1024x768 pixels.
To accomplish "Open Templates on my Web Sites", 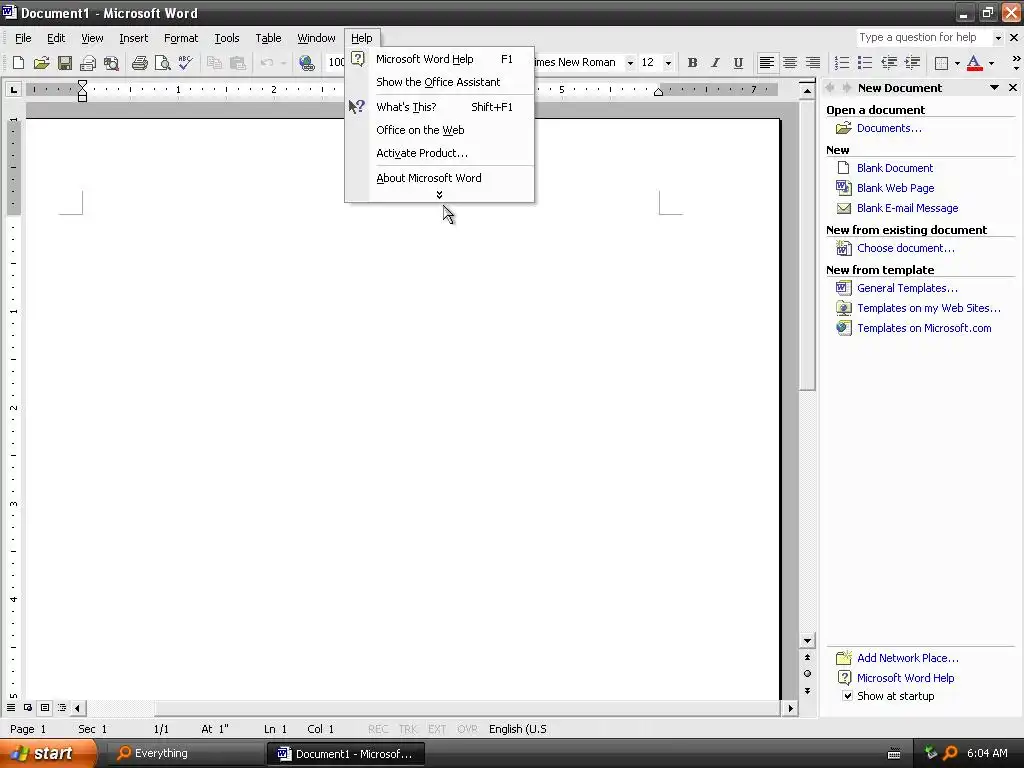I will point(929,308).
